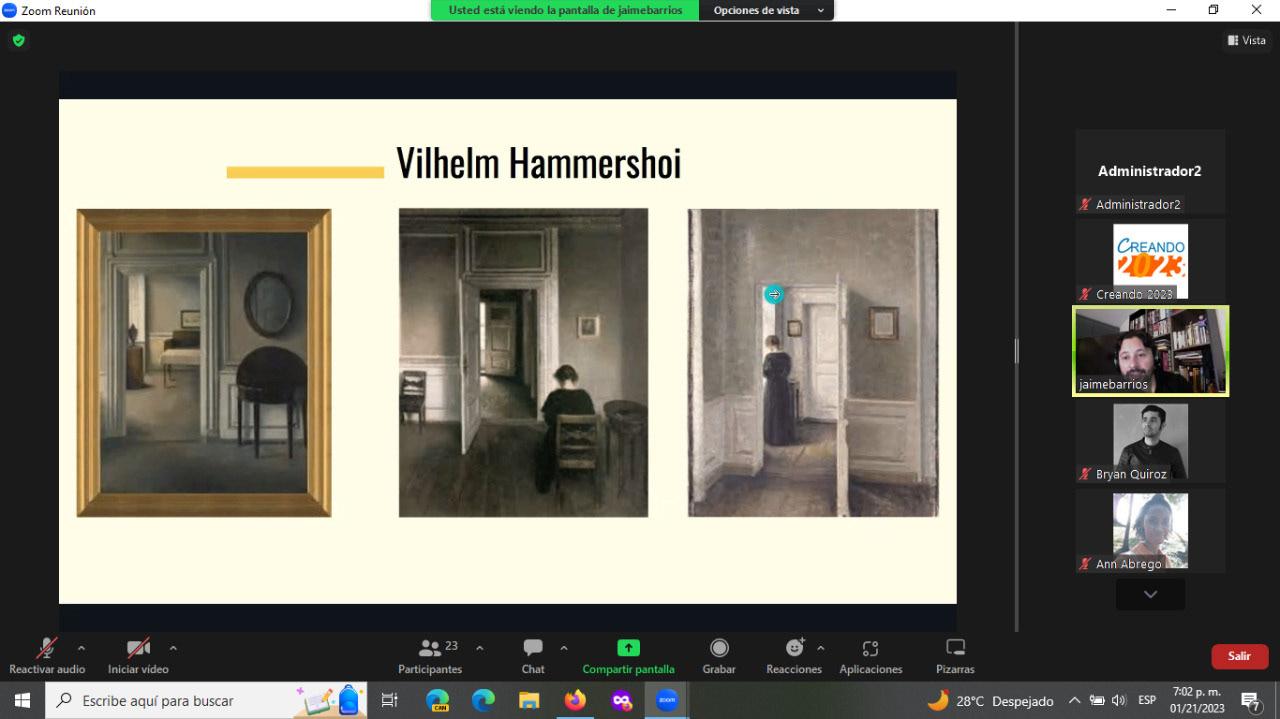Screen dimensions: 1280x719
Task: Open File Explorer from taskbar
Action: pyautogui.click(x=529, y=700)
